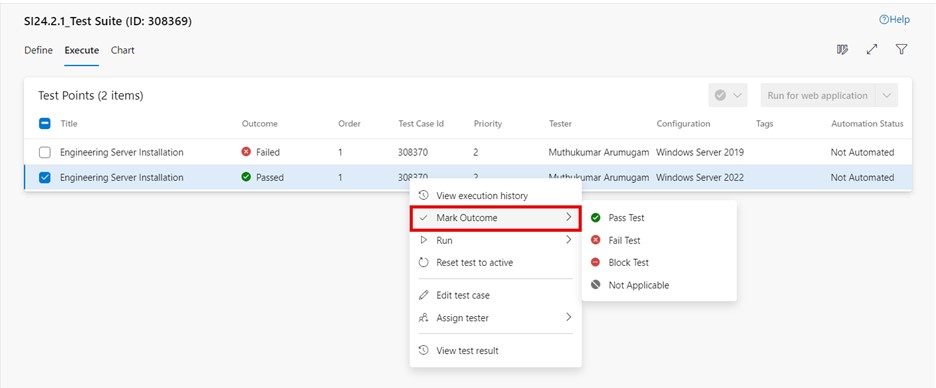Toggle full screen expand icon
The image size is (936, 388).
[x=872, y=50]
